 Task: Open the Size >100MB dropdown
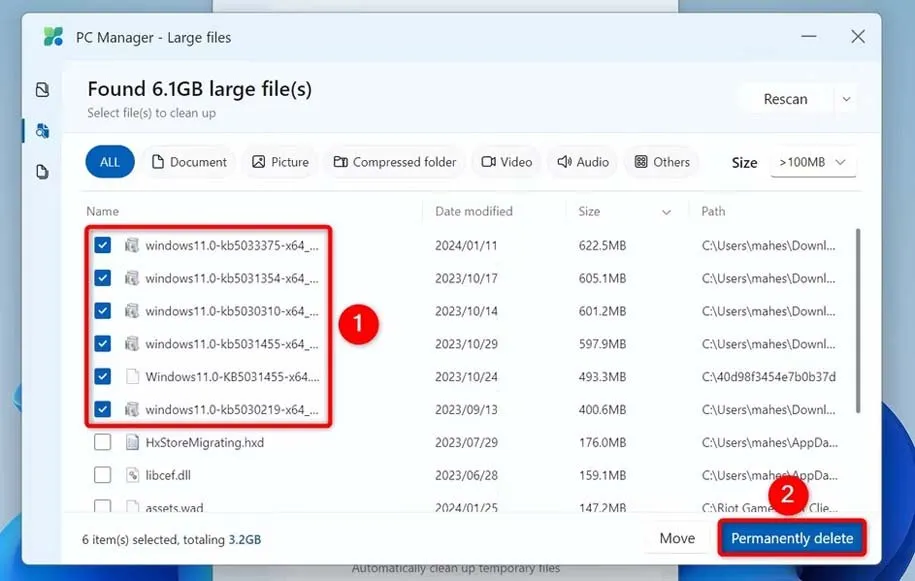pyautogui.click(x=812, y=162)
